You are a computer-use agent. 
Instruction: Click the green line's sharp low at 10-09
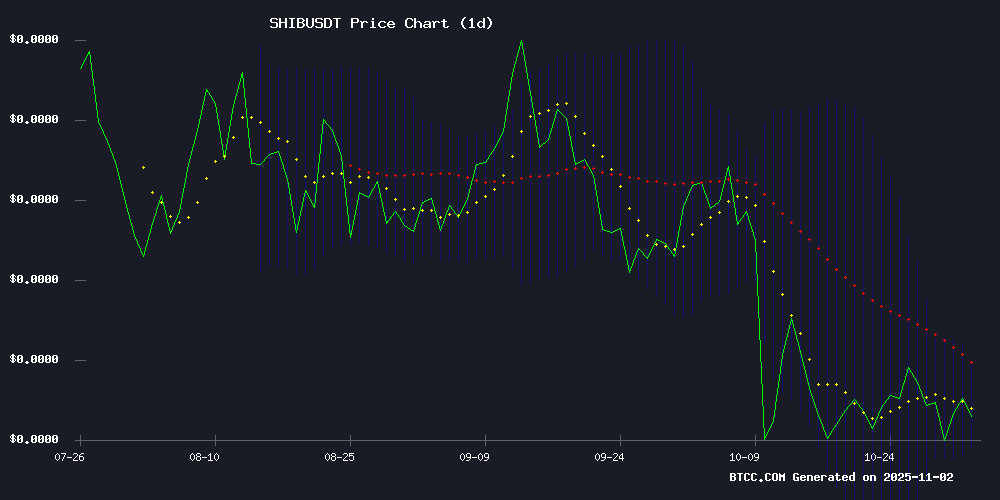tap(764, 439)
